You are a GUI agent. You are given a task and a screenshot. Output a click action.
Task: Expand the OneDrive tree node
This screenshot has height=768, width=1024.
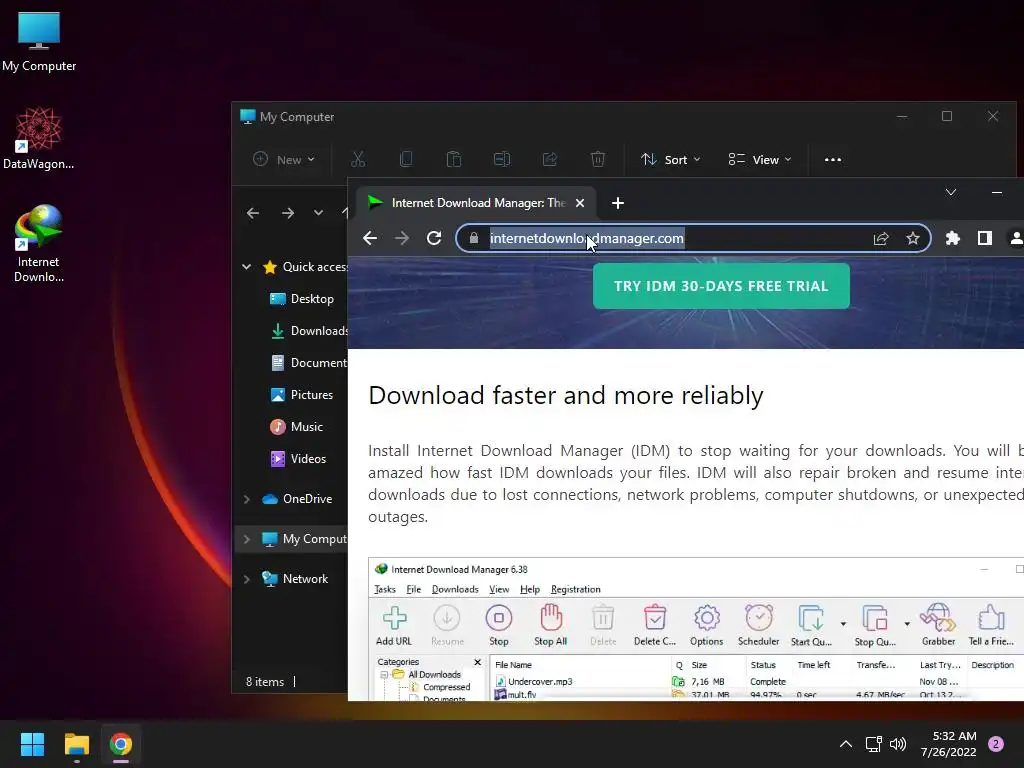tap(247, 499)
